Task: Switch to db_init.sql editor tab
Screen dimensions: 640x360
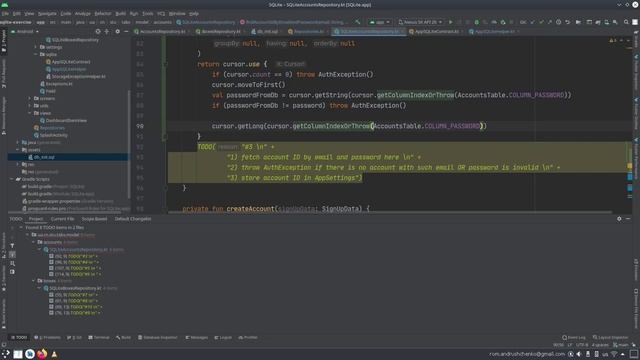Action: [267, 31]
